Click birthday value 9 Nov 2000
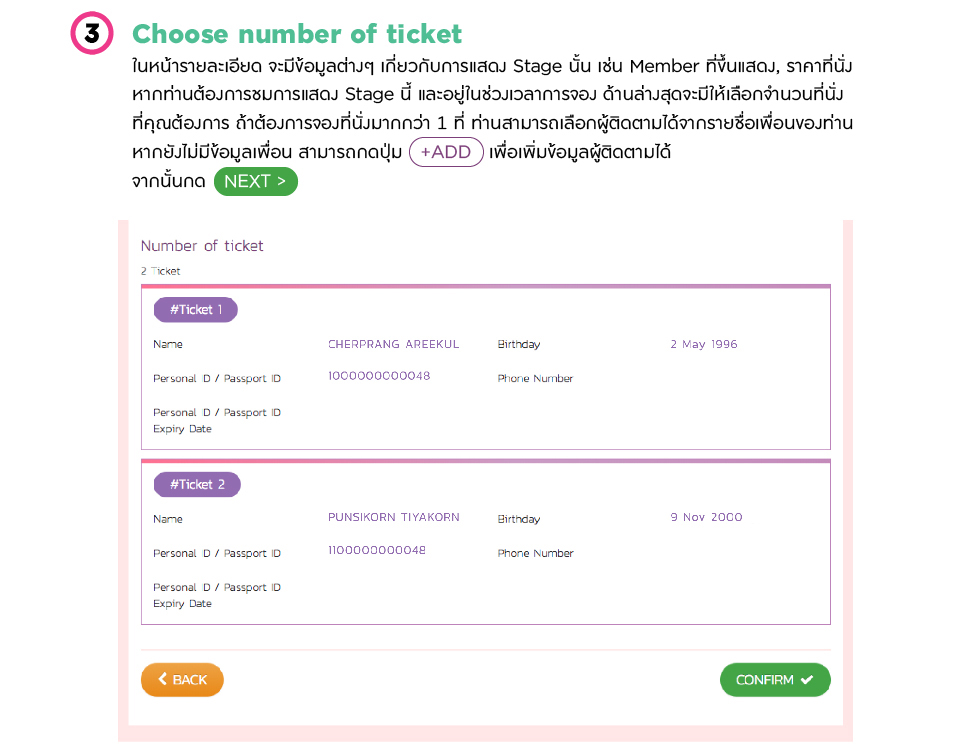Screen dimensions: 960x754 click(x=706, y=518)
